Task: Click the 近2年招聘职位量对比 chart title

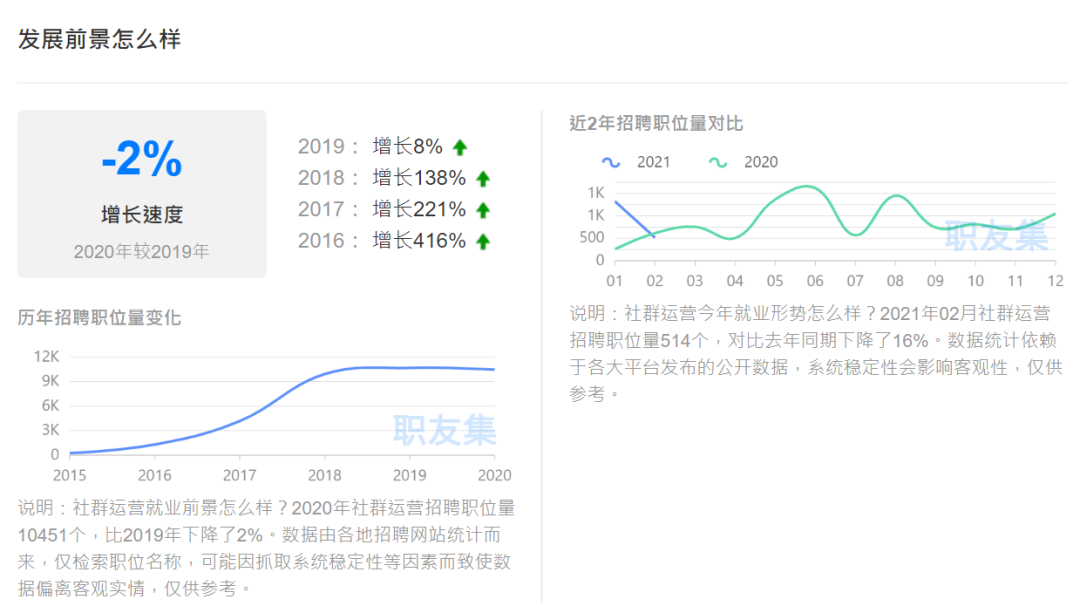Action: pyautogui.click(x=656, y=123)
